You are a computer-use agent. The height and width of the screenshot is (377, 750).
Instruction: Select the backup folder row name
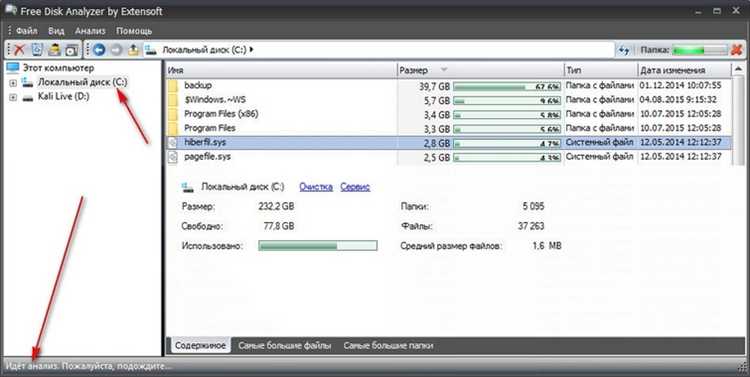[198, 85]
